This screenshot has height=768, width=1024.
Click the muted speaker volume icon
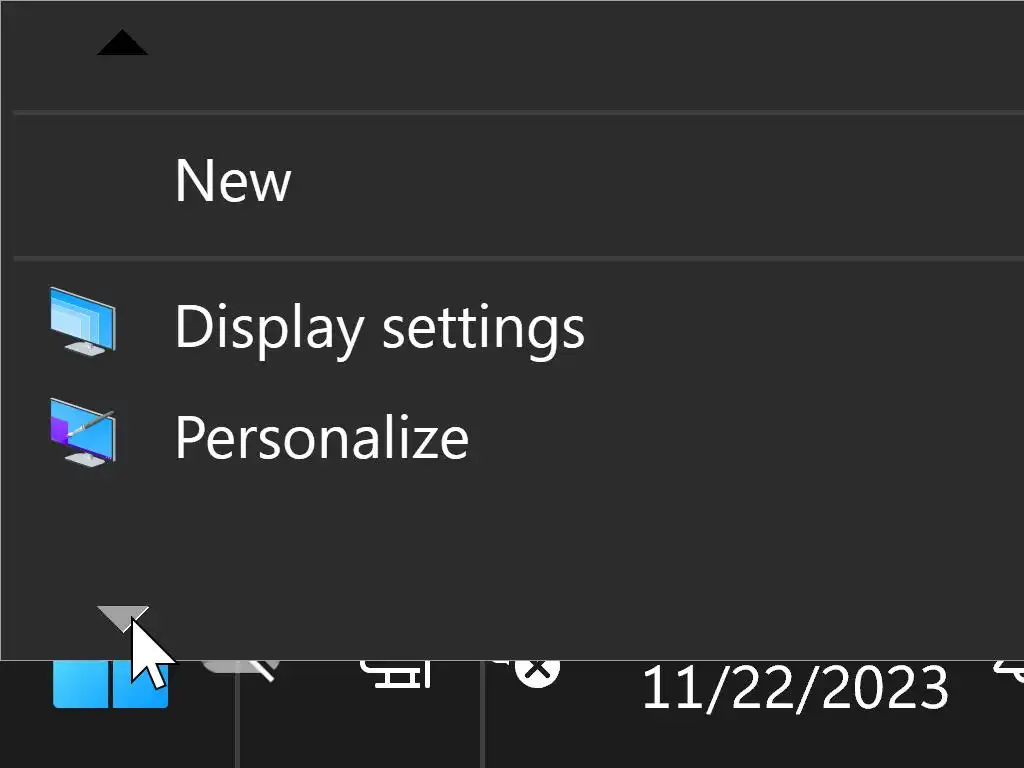point(530,670)
